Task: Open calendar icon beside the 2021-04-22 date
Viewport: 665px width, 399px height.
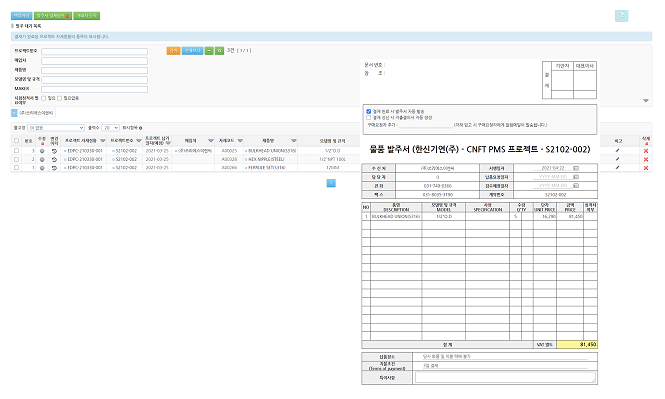Action: pyautogui.click(x=576, y=168)
